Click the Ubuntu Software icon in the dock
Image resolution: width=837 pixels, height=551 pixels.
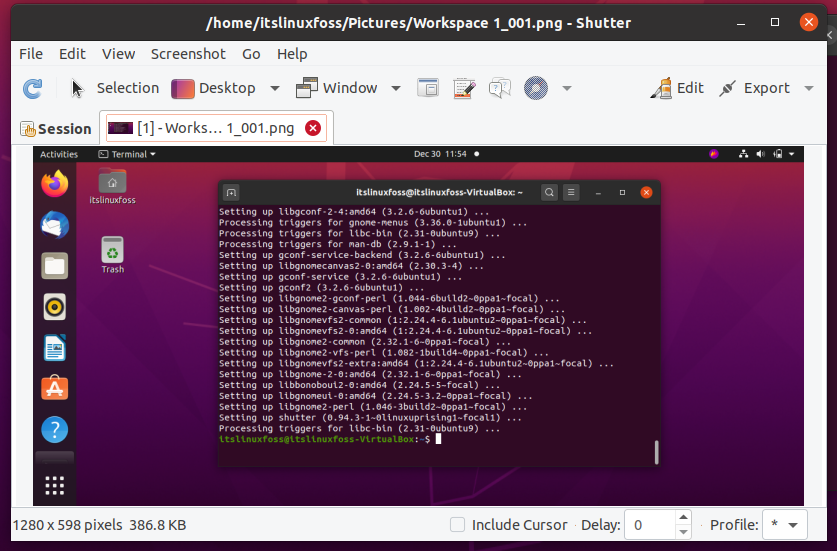[54, 388]
